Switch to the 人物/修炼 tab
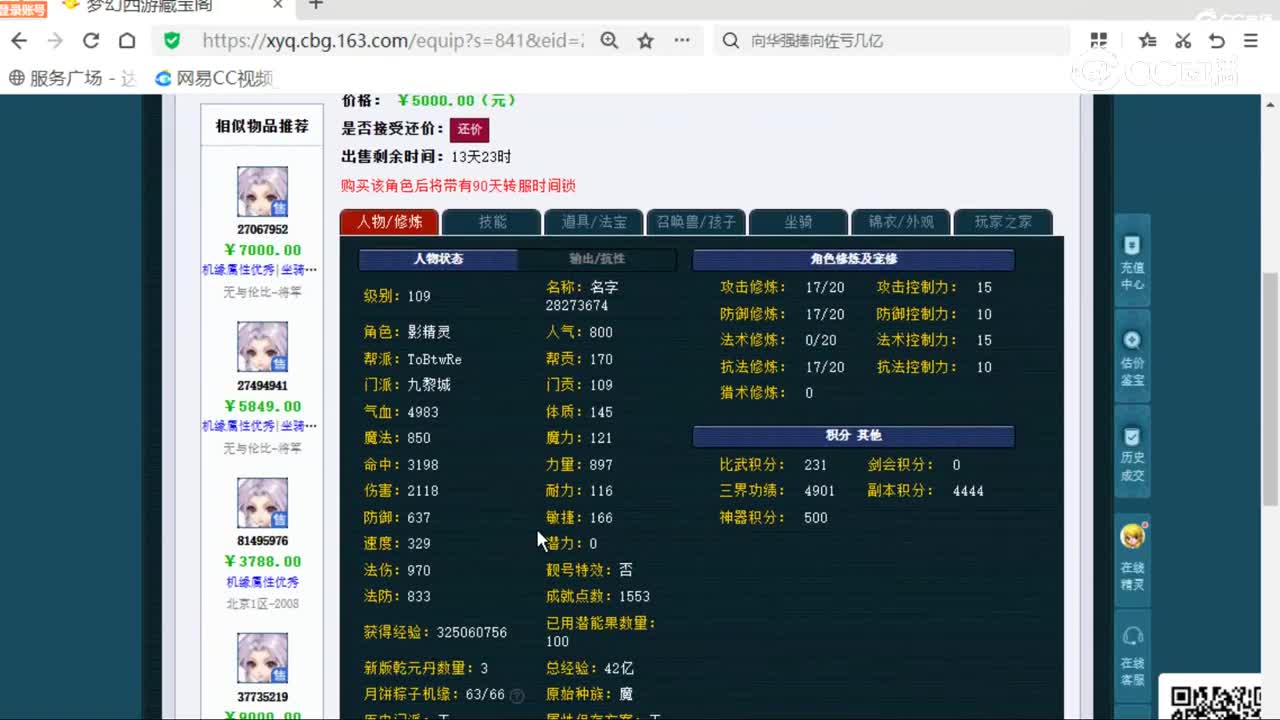 click(389, 222)
